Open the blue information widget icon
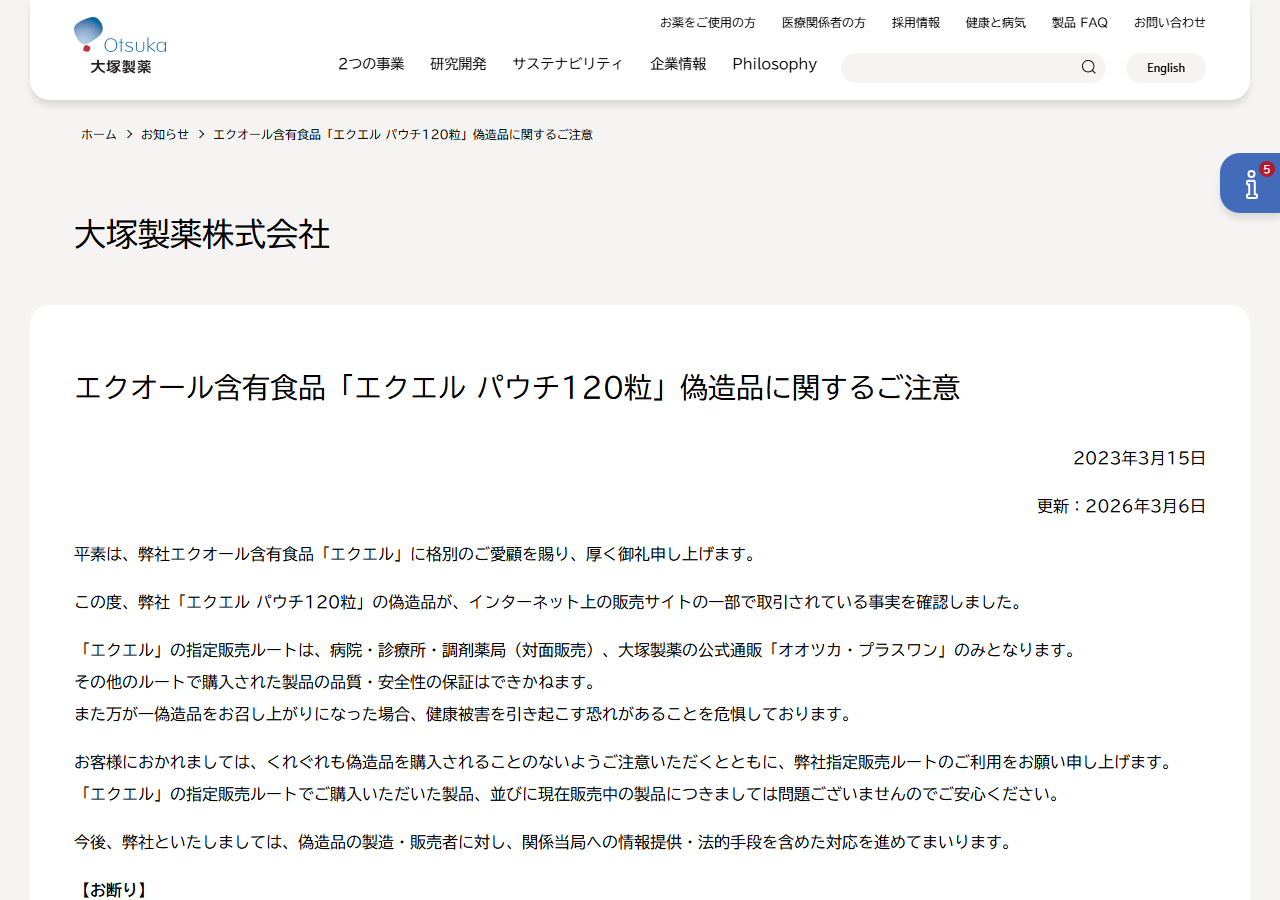 1250,183
